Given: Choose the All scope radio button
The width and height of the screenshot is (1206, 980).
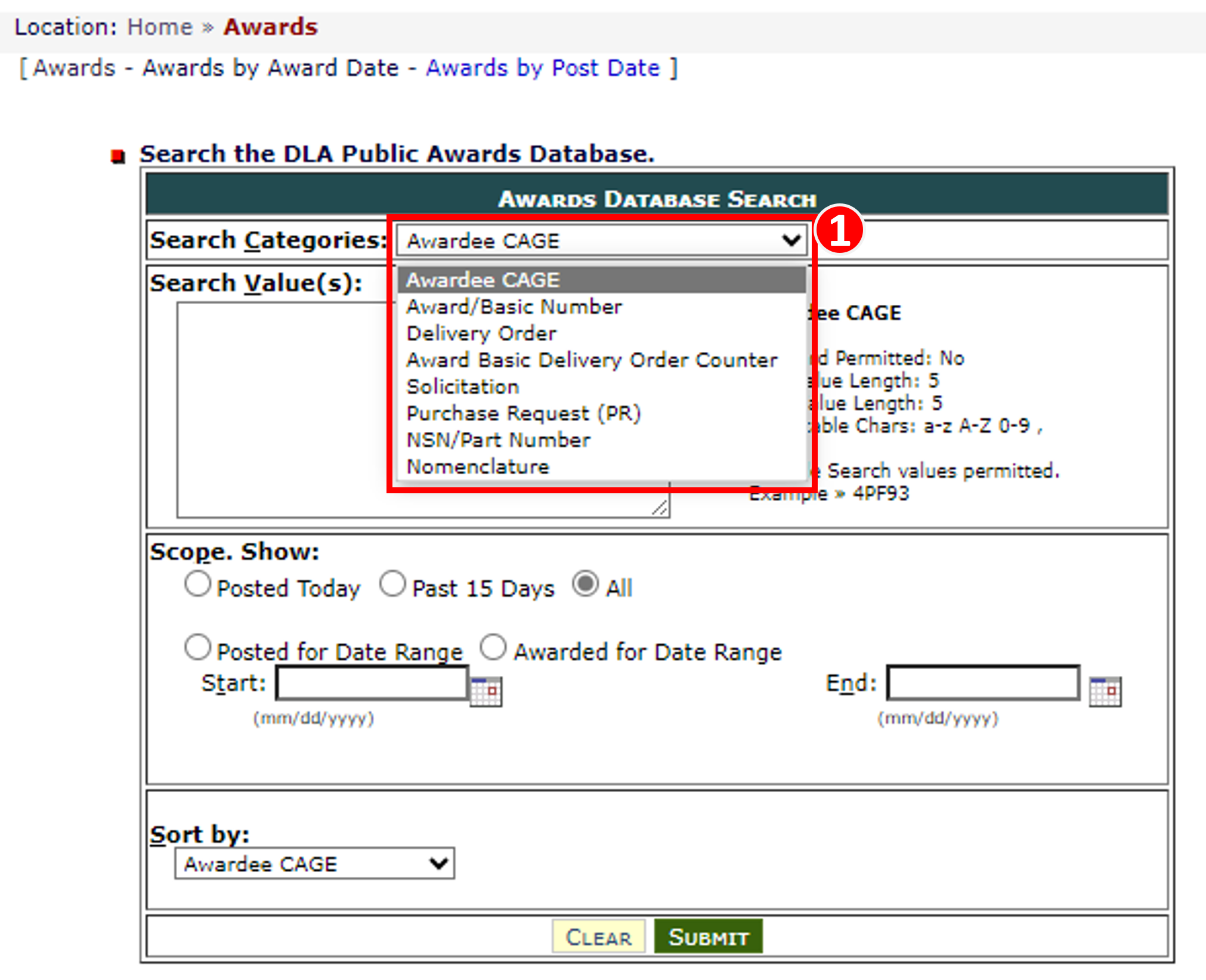Looking at the screenshot, I should 585,585.
